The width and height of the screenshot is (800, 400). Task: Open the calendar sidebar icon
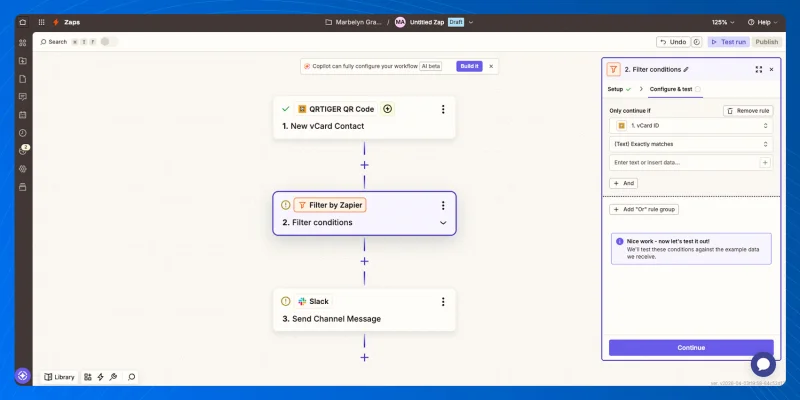22,115
